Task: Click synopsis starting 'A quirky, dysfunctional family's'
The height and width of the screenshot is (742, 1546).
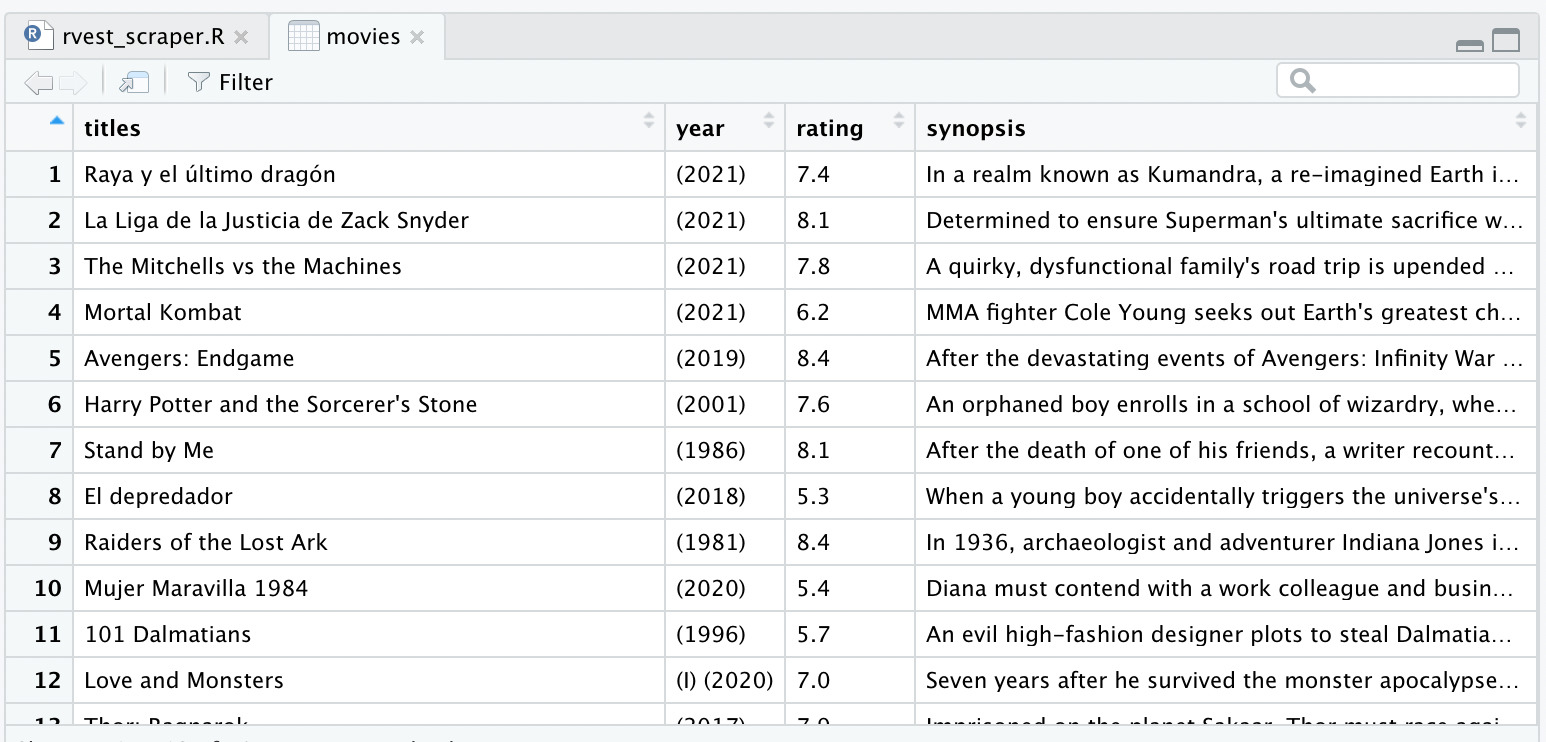Action: point(1226,266)
